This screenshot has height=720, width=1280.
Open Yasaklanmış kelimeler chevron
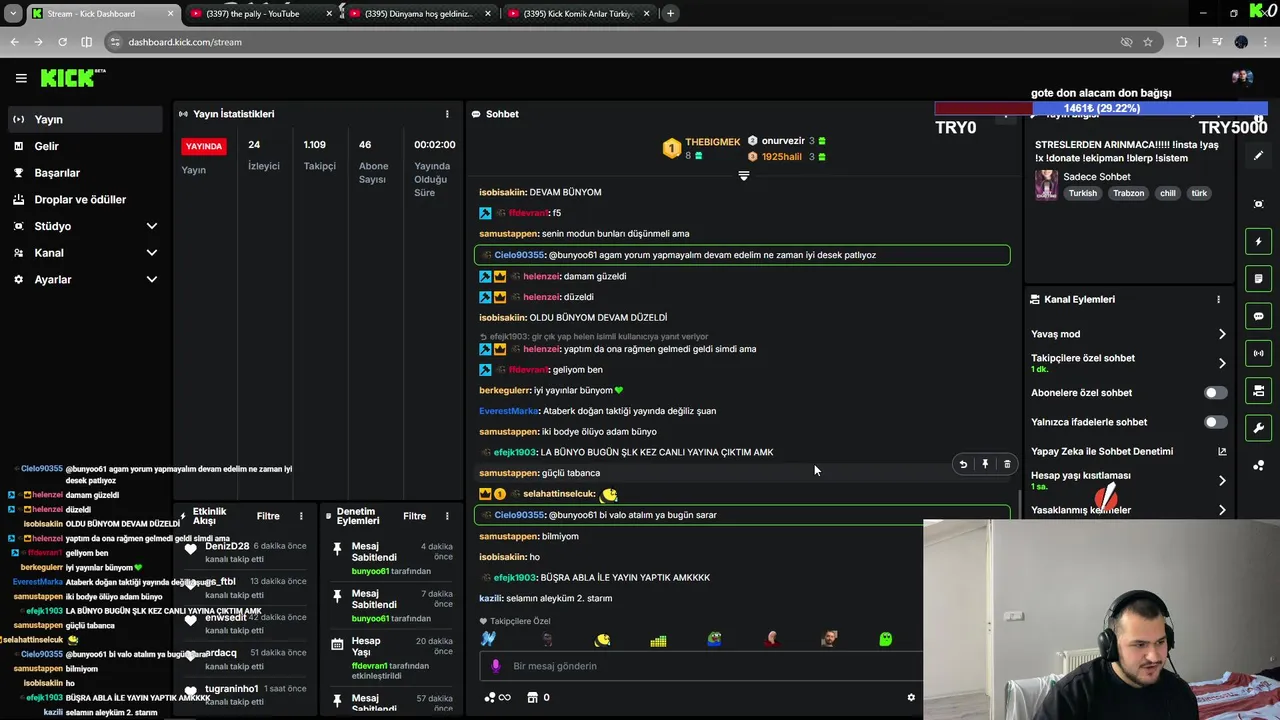tap(1221, 510)
